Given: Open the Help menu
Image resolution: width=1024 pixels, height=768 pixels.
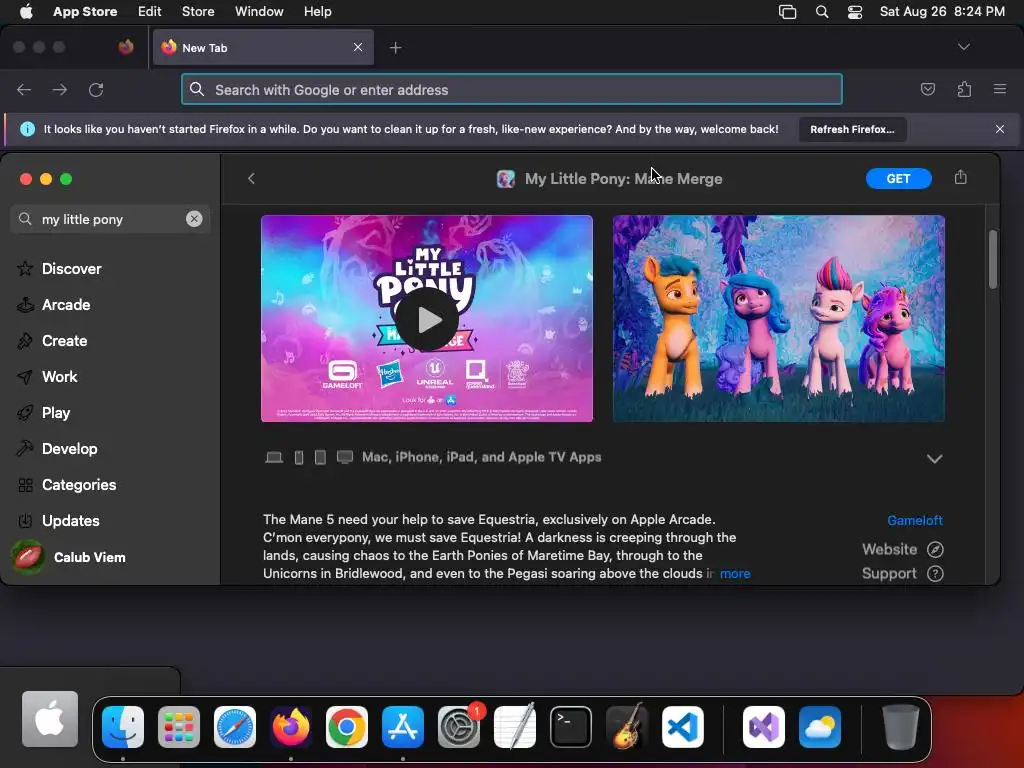Looking at the screenshot, I should click(317, 12).
